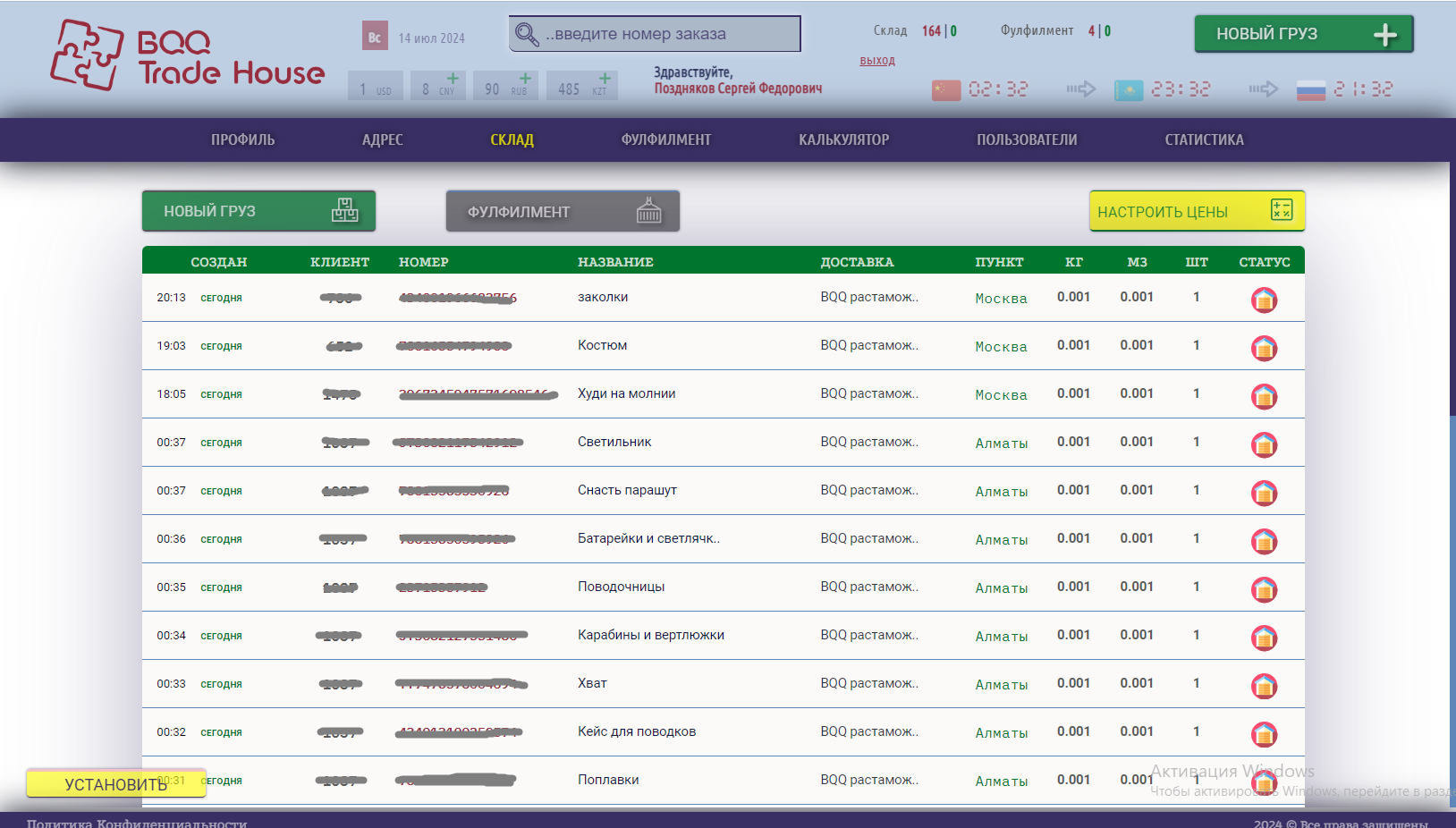Click the 14 июл 2024 date
This screenshot has width=1456, height=828.
pos(432,38)
